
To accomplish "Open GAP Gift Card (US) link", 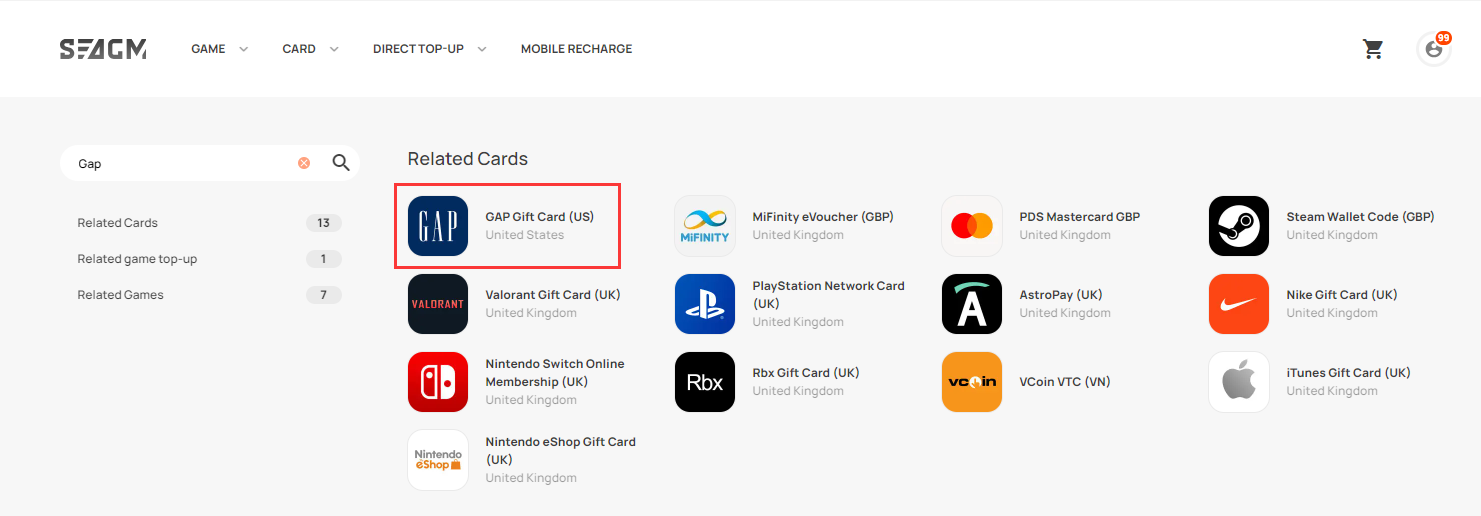I will [x=539, y=217].
